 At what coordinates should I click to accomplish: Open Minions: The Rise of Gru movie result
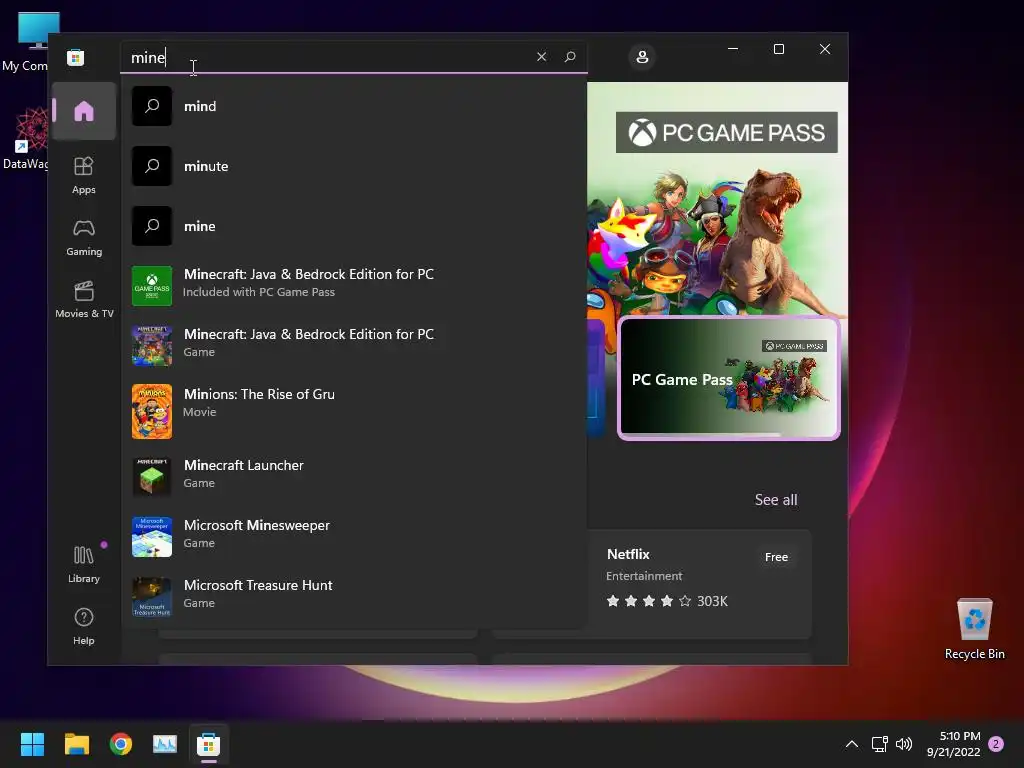pyautogui.click(x=354, y=409)
